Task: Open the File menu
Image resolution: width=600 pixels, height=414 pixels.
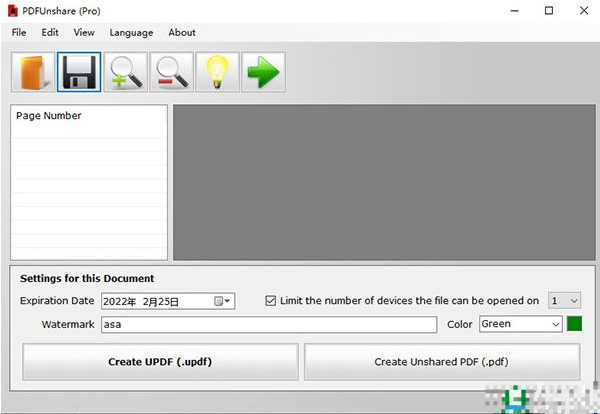Action: pos(19,33)
